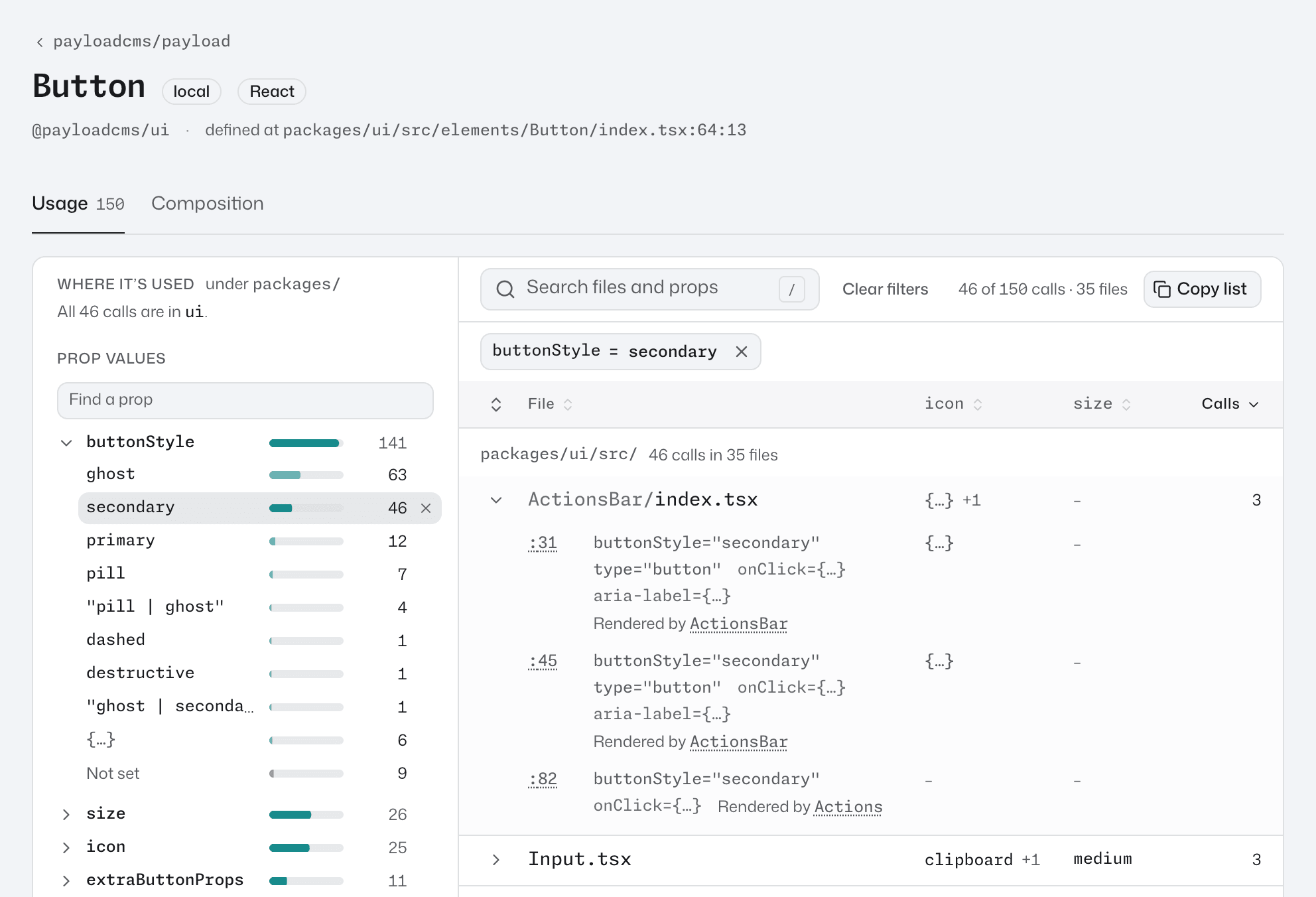
Task: Collapse the buttonStyle prop group
Action: click(x=66, y=443)
